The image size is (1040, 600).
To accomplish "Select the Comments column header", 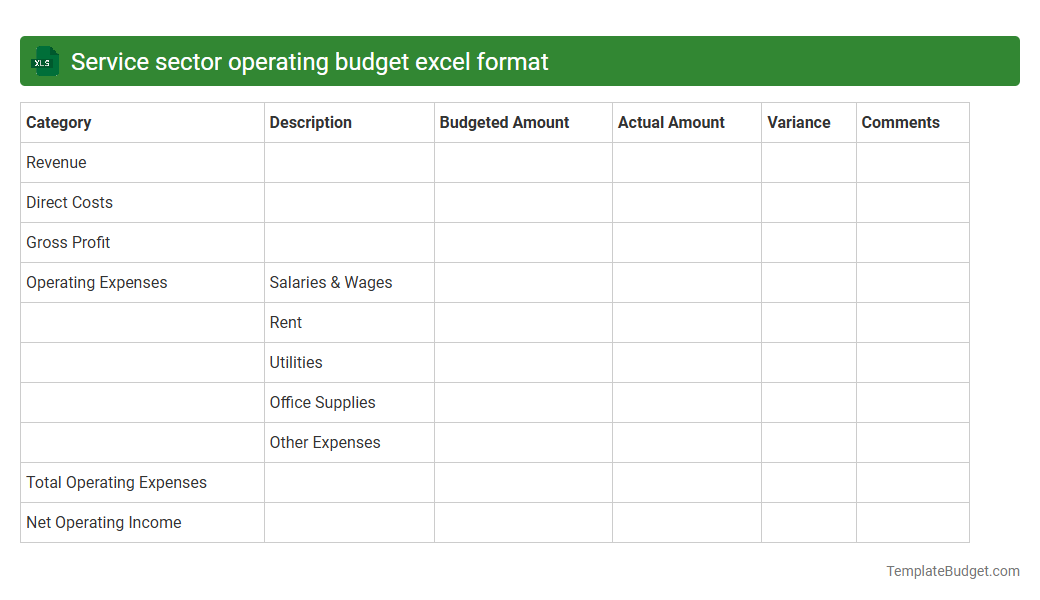I will (900, 122).
